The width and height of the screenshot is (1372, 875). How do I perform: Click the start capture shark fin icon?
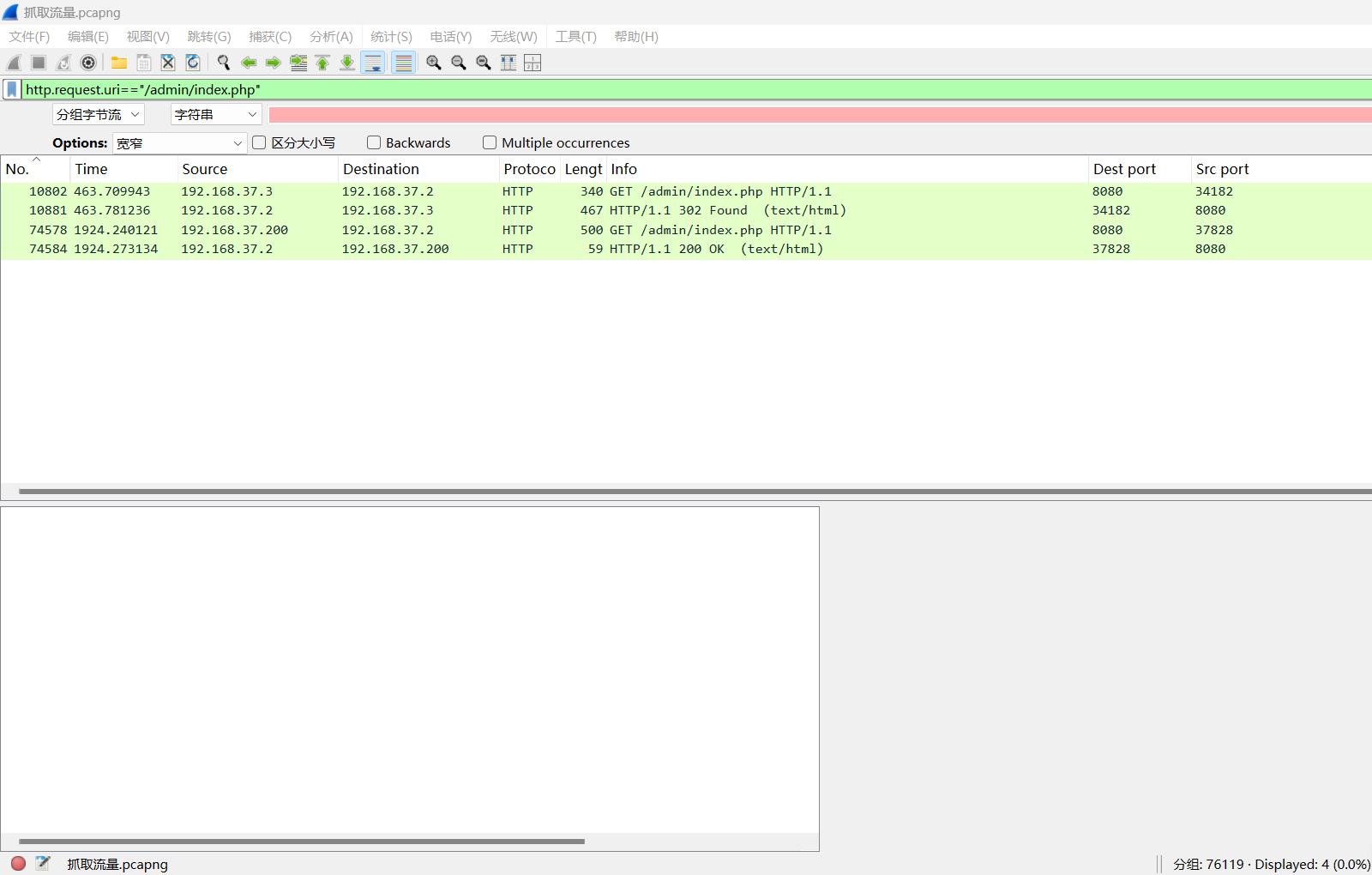14,63
